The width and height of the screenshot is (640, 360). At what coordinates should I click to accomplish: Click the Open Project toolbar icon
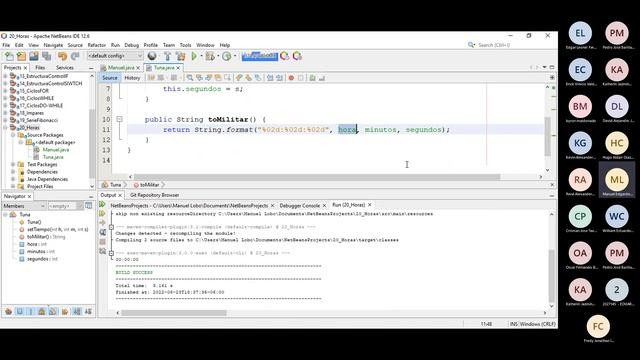[x=34, y=56]
